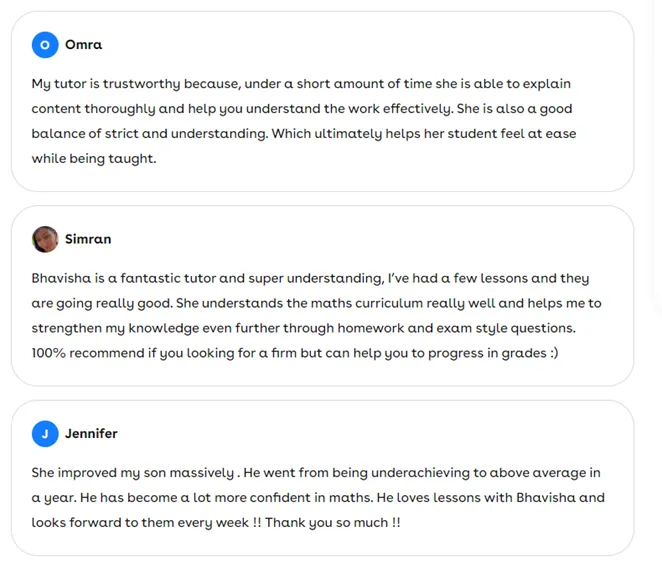Select the reviewer name Simran

tap(88, 239)
